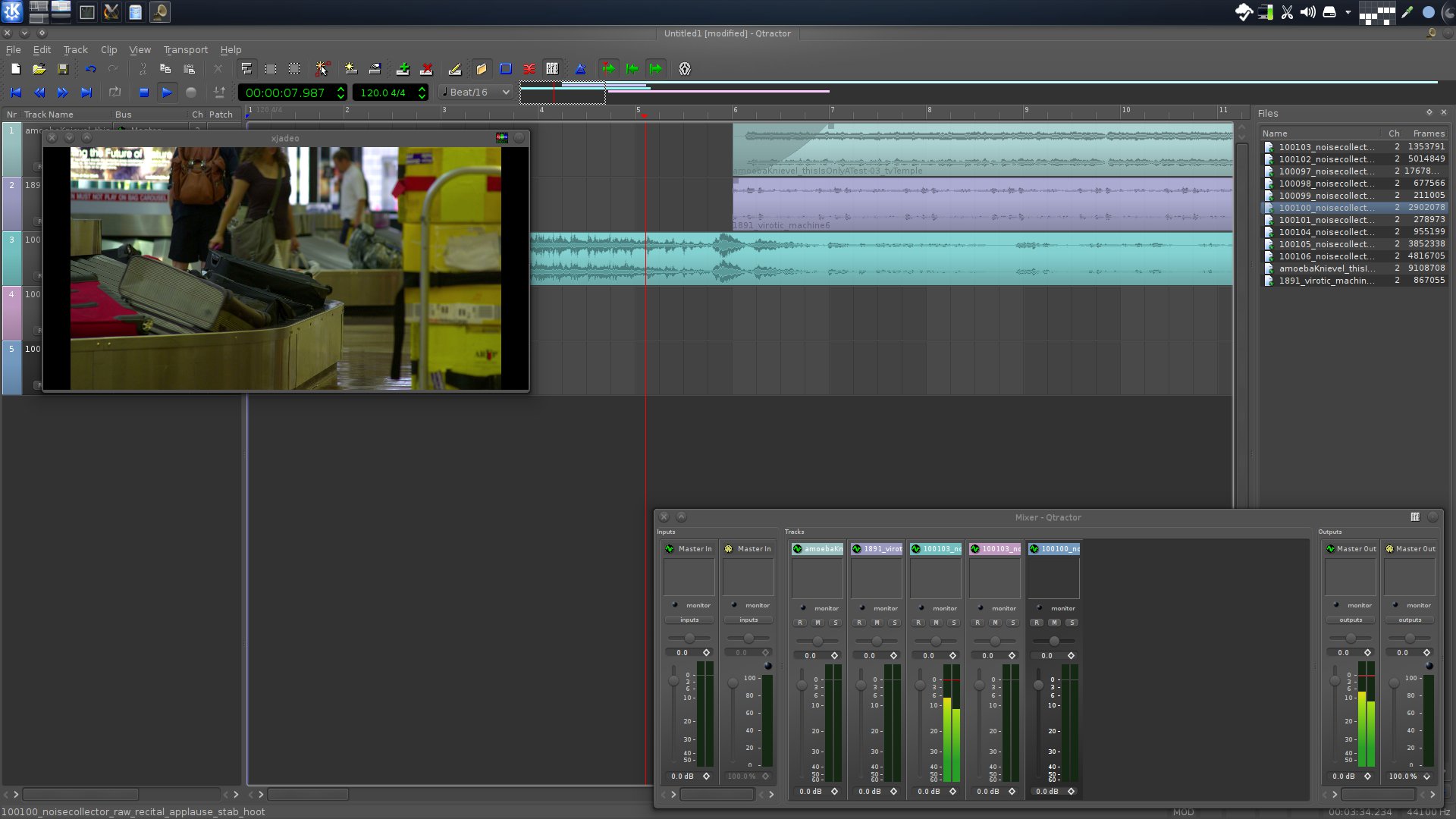This screenshot has height=819, width=1456.
Task: Click the Rewind to start button
Action: (15, 93)
